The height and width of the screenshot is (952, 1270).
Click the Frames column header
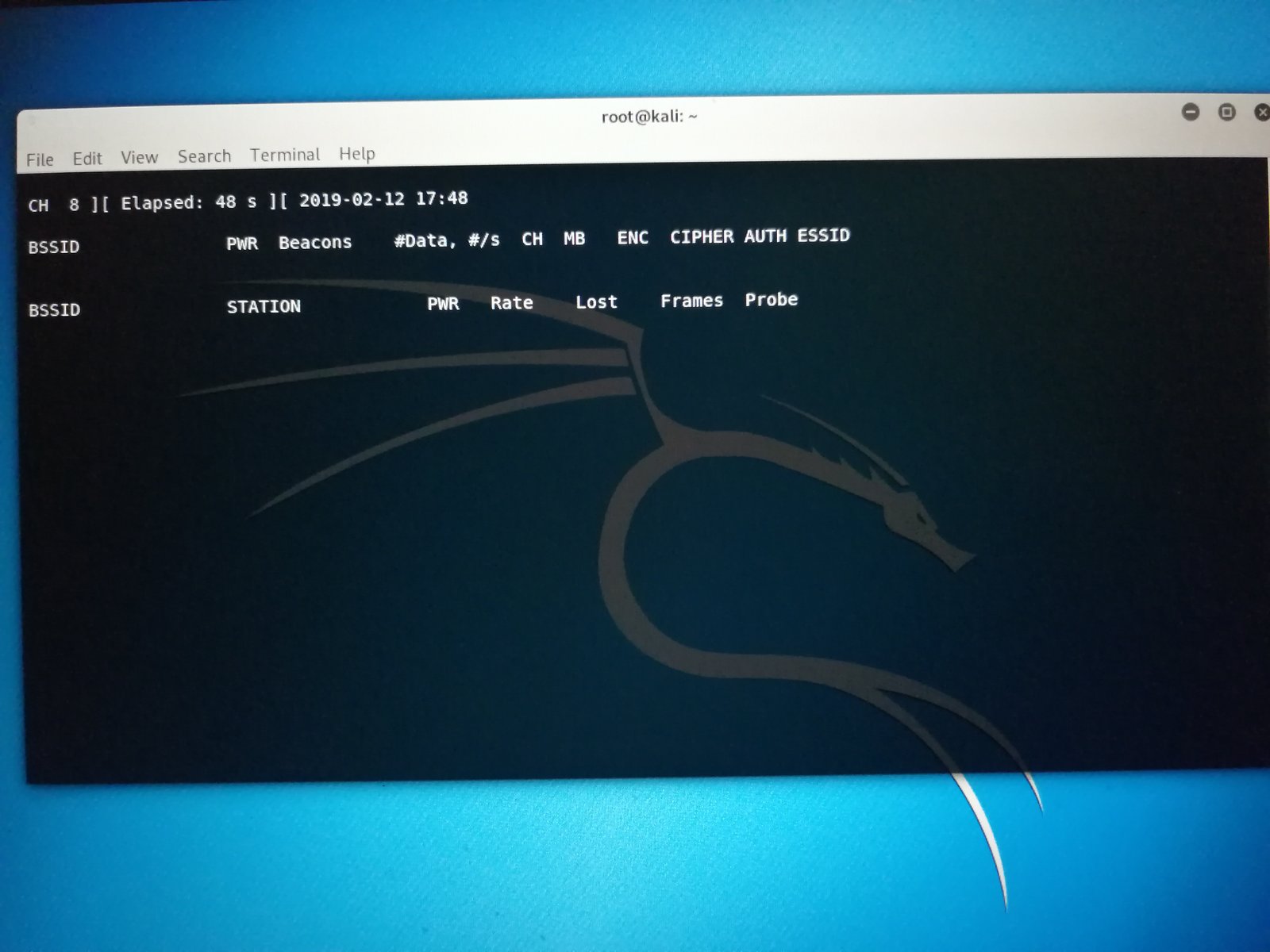tap(691, 301)
